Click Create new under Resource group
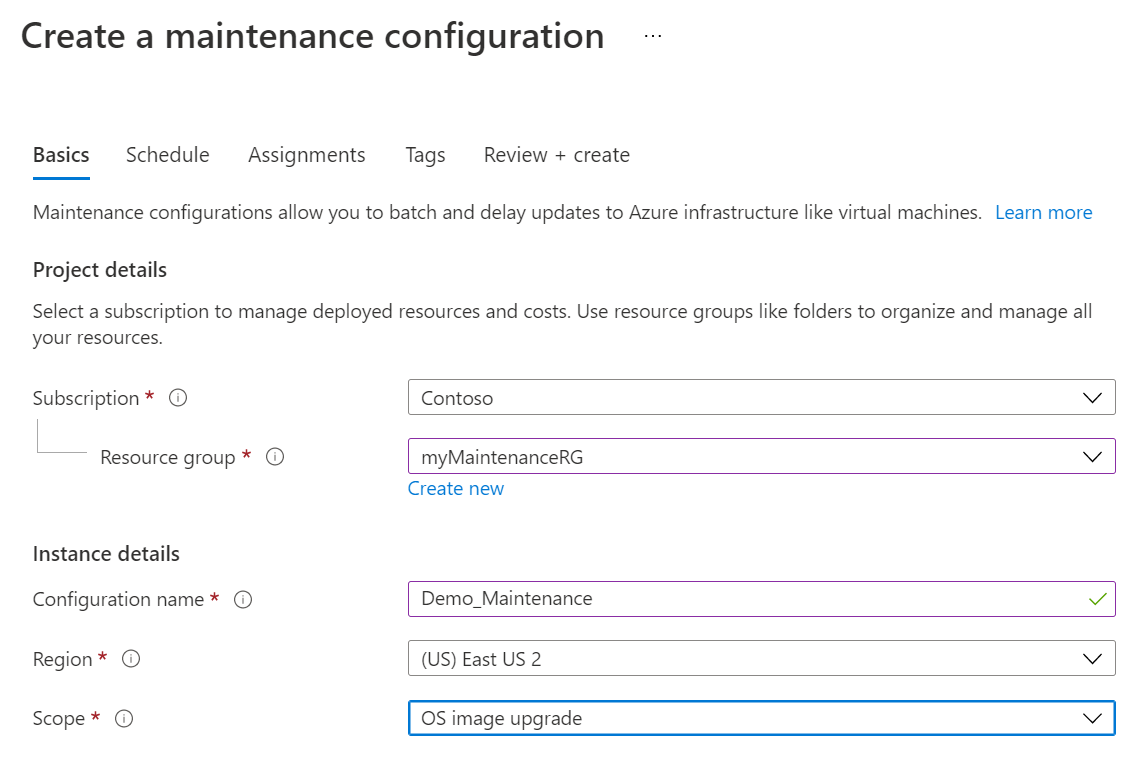Viewport: 1145px width, 769px height. pyautogui.click(x=456, y=488)
